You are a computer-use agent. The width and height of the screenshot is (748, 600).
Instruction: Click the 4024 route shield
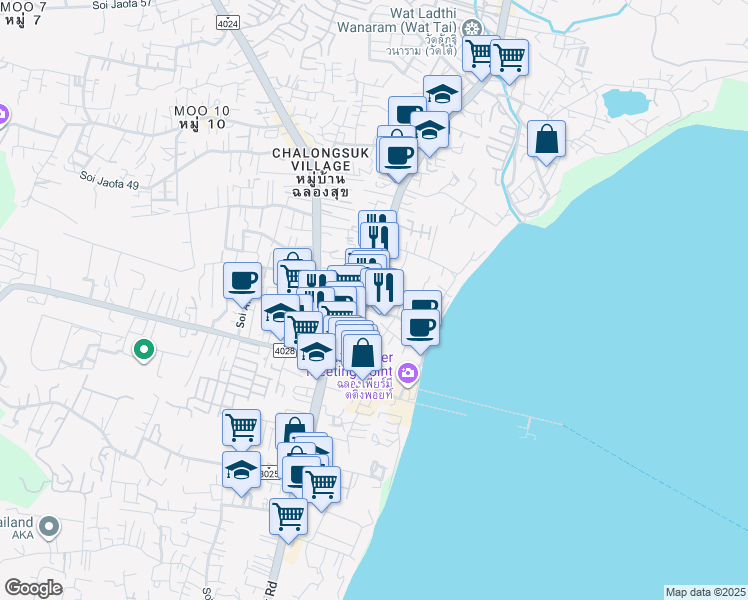coord(228,21)
